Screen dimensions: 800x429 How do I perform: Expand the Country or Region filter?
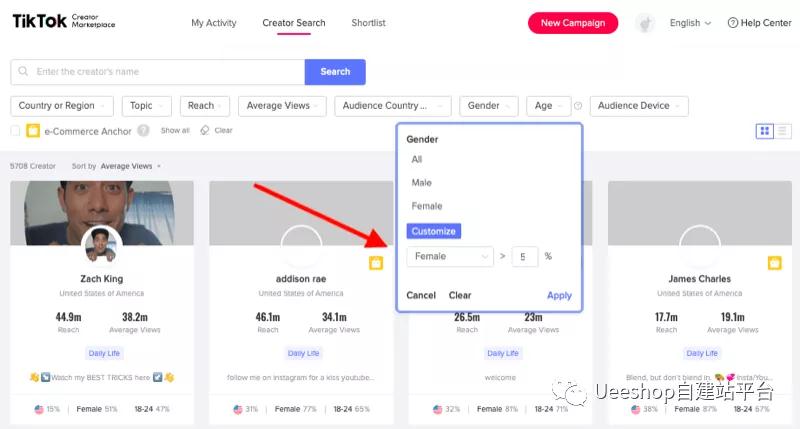point(62,106)
